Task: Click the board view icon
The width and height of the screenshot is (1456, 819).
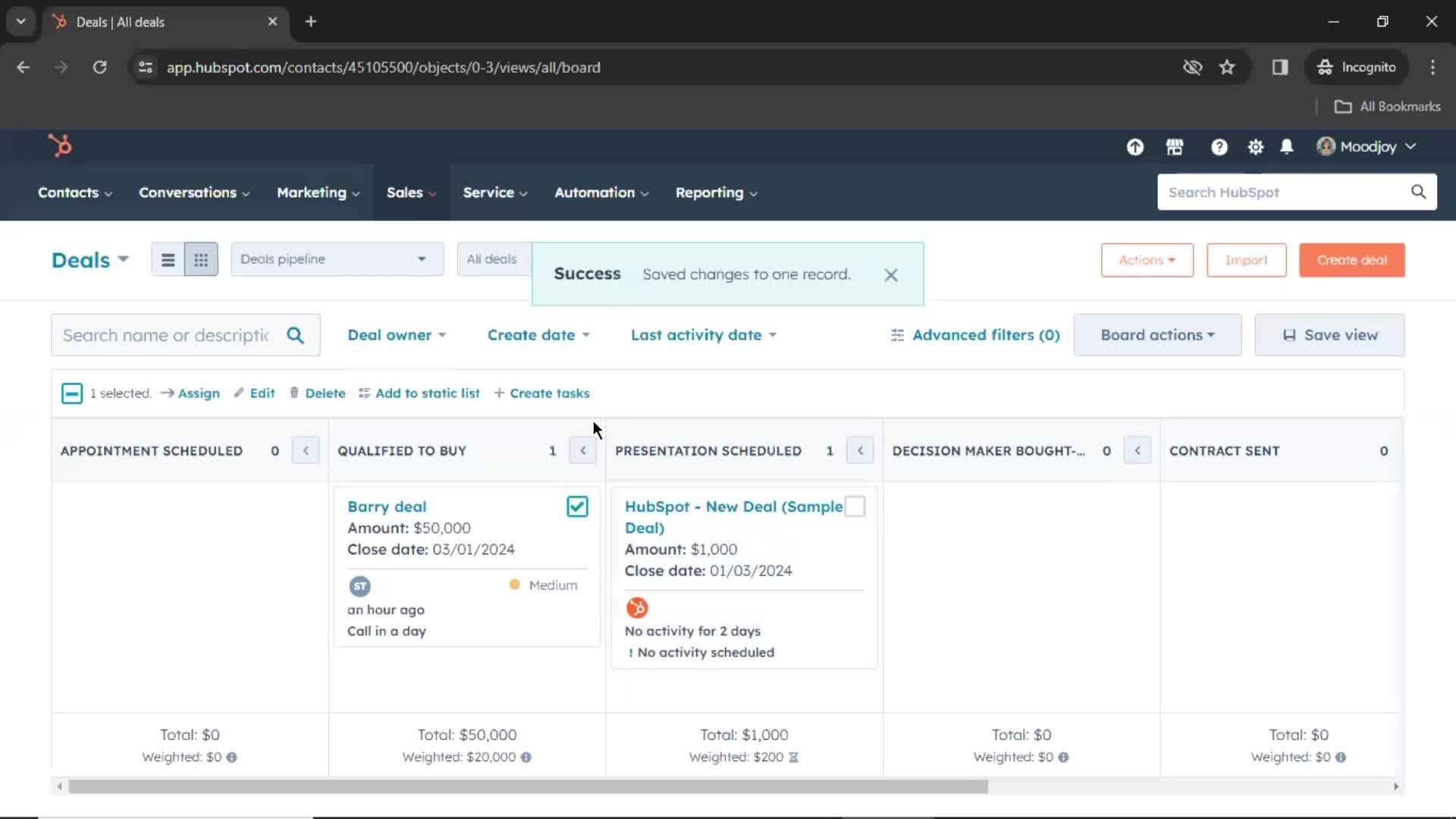Action: click(x=200, y=259)
